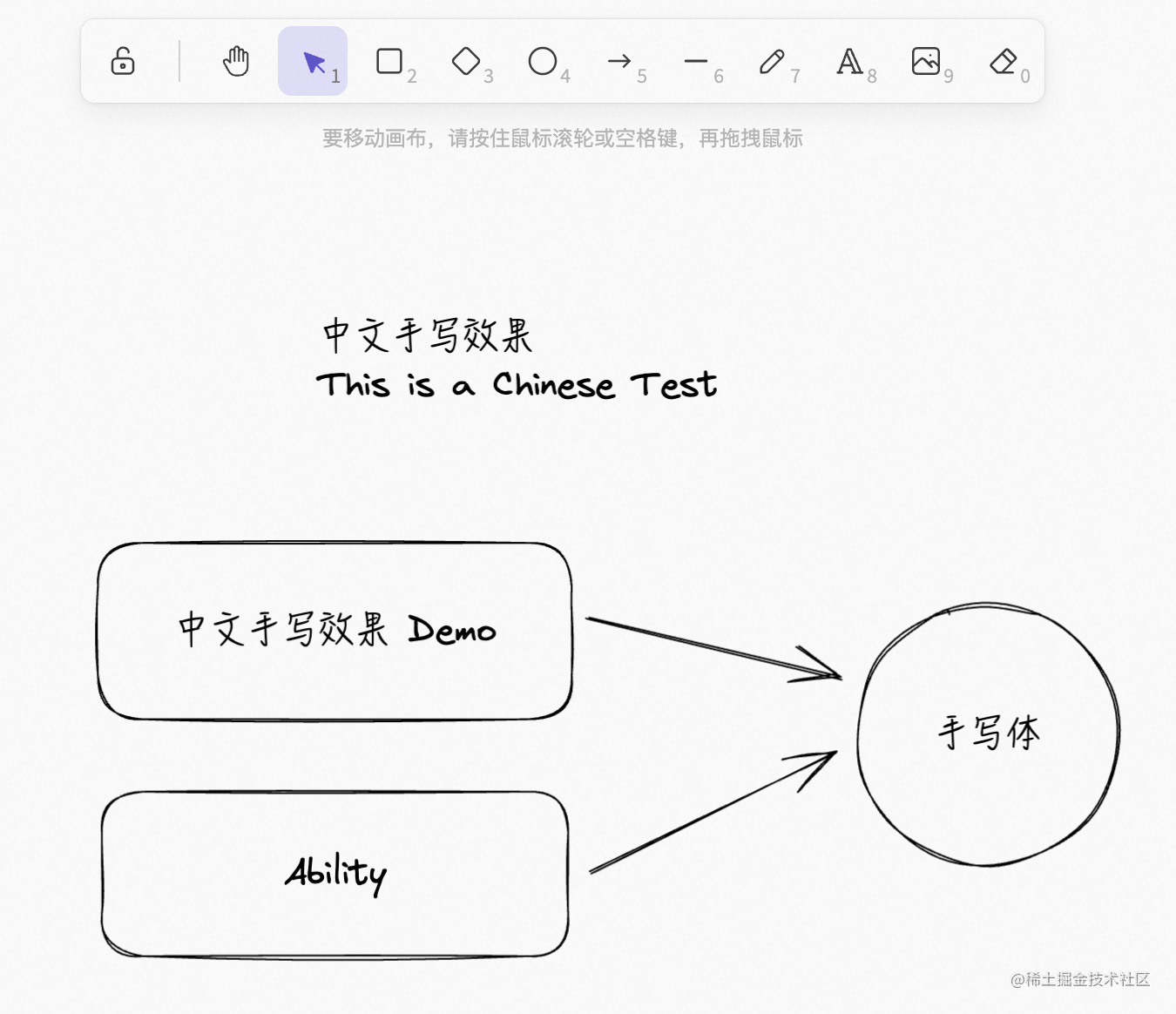Select the Line tool

(x=696, y=61)
